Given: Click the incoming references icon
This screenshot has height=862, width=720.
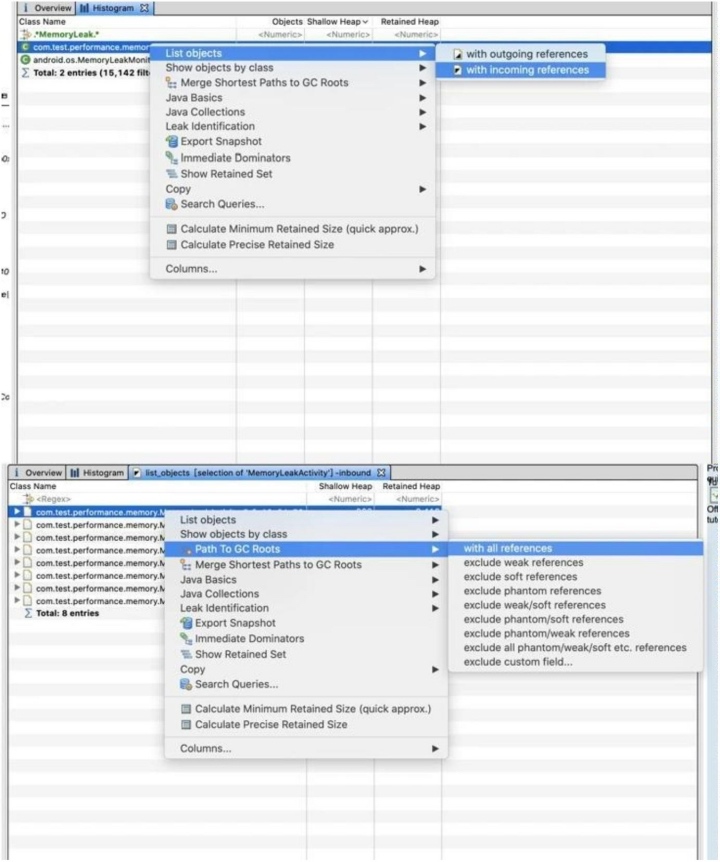Looking at the screenshot, I should click(457, 70).
